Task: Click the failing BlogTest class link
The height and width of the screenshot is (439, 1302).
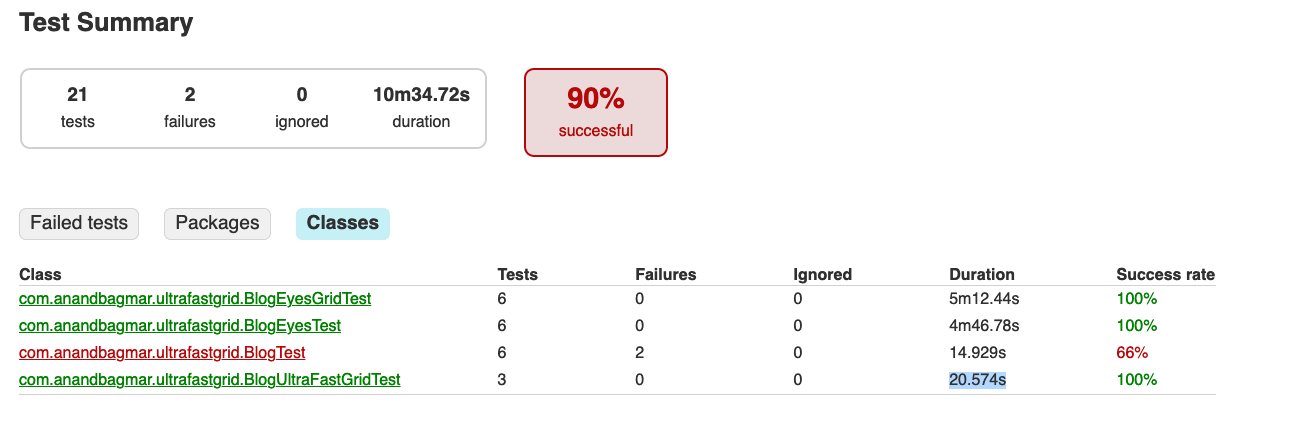Action: [x=162, y=352]
